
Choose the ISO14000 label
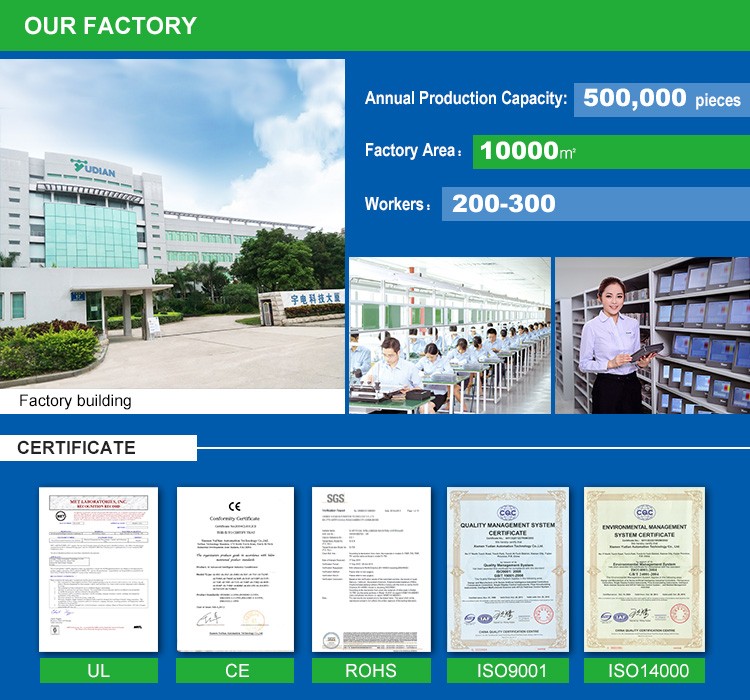click(x=644, y=670)
